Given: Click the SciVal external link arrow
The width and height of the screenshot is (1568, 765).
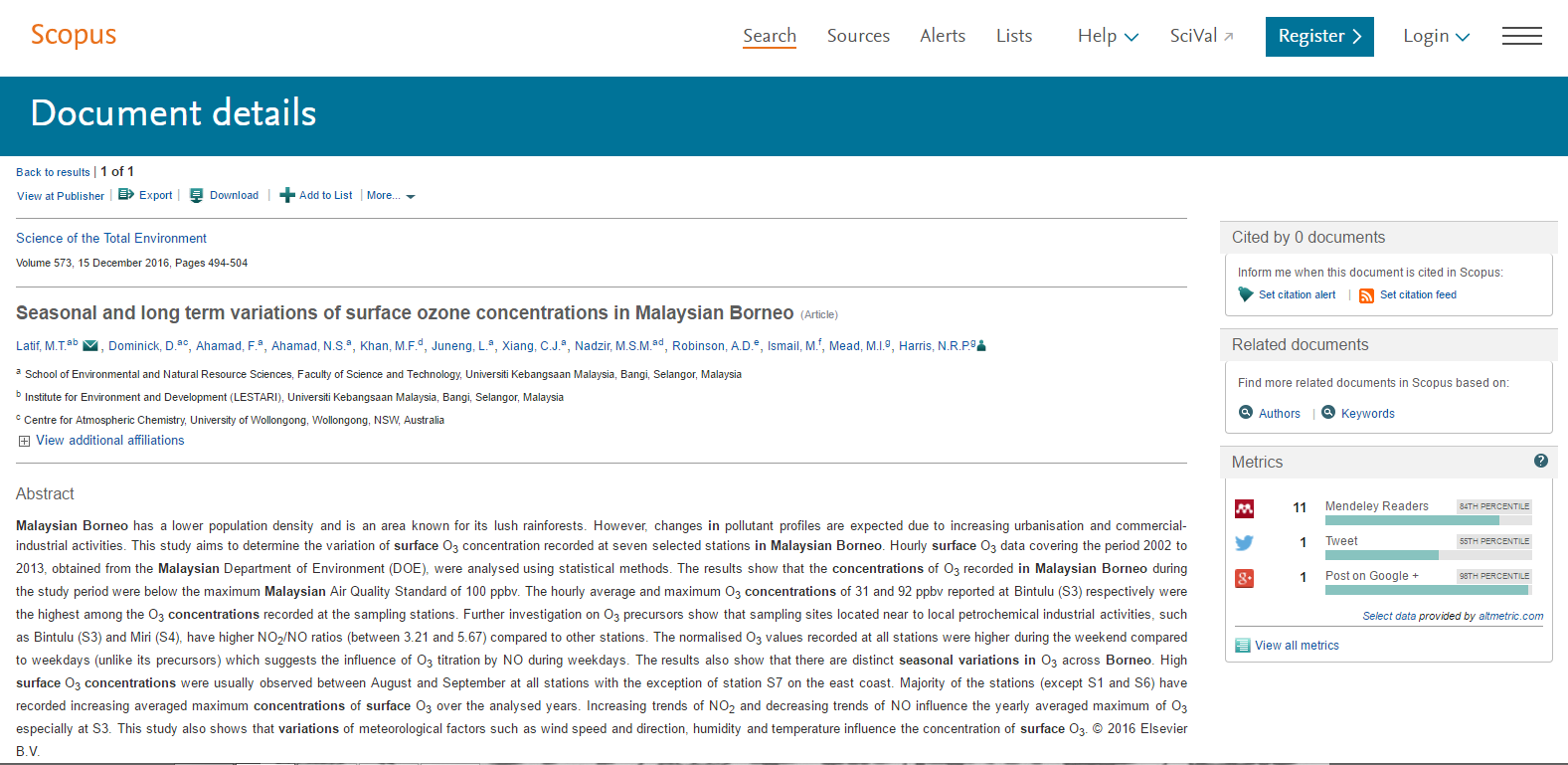Looking at the screenshot, I should tap(1229, 37).
